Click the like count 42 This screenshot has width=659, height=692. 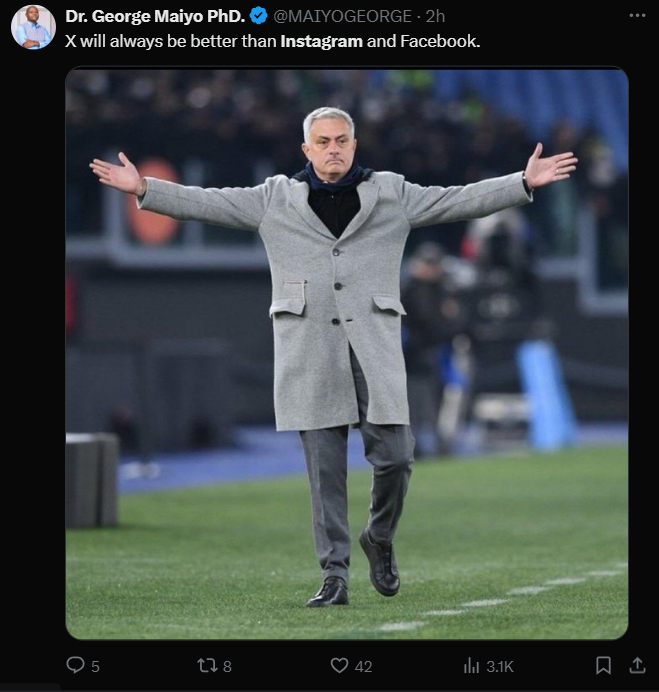[363, 666]
